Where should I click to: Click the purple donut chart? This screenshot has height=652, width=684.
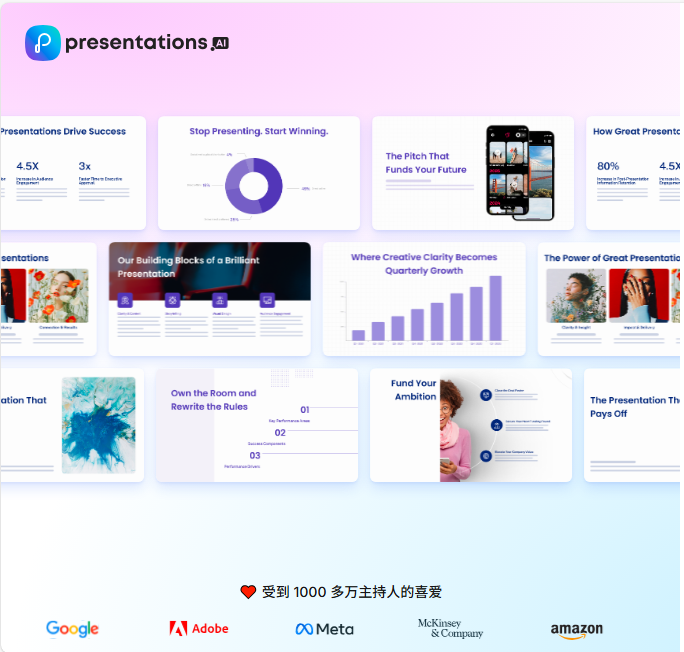[x=254, y=186]
